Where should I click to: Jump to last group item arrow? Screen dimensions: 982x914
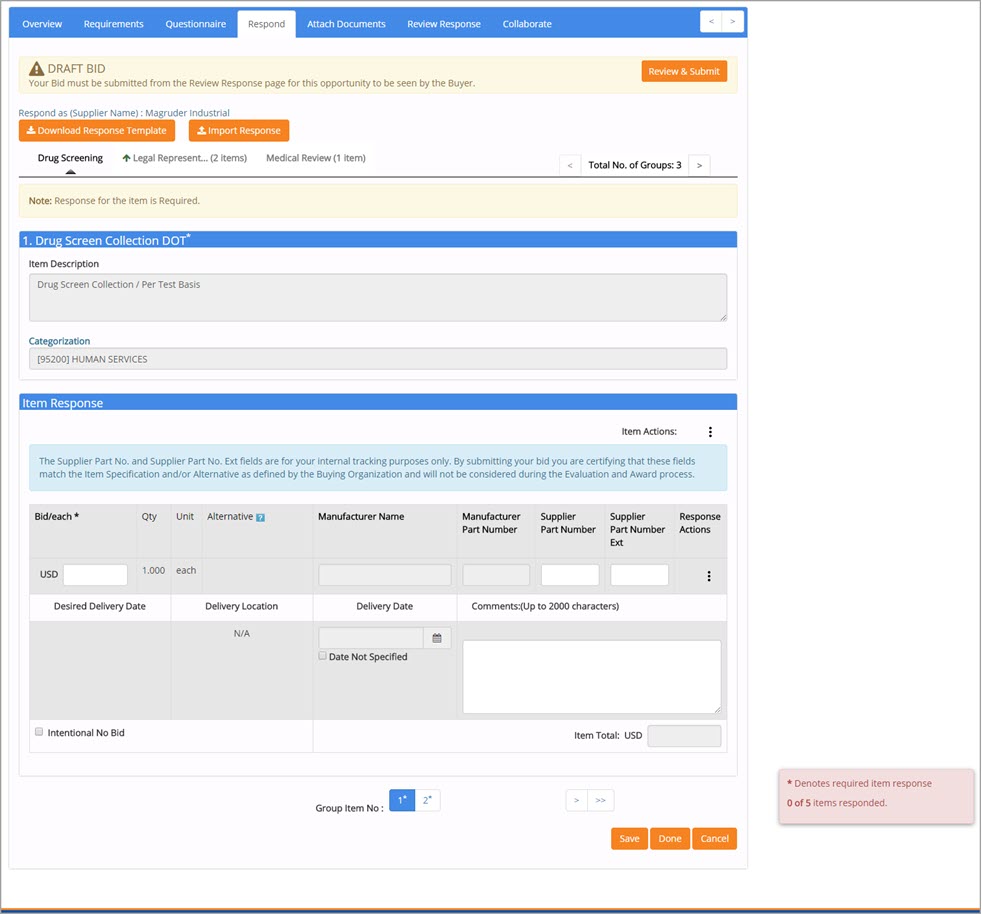point(600,800)
